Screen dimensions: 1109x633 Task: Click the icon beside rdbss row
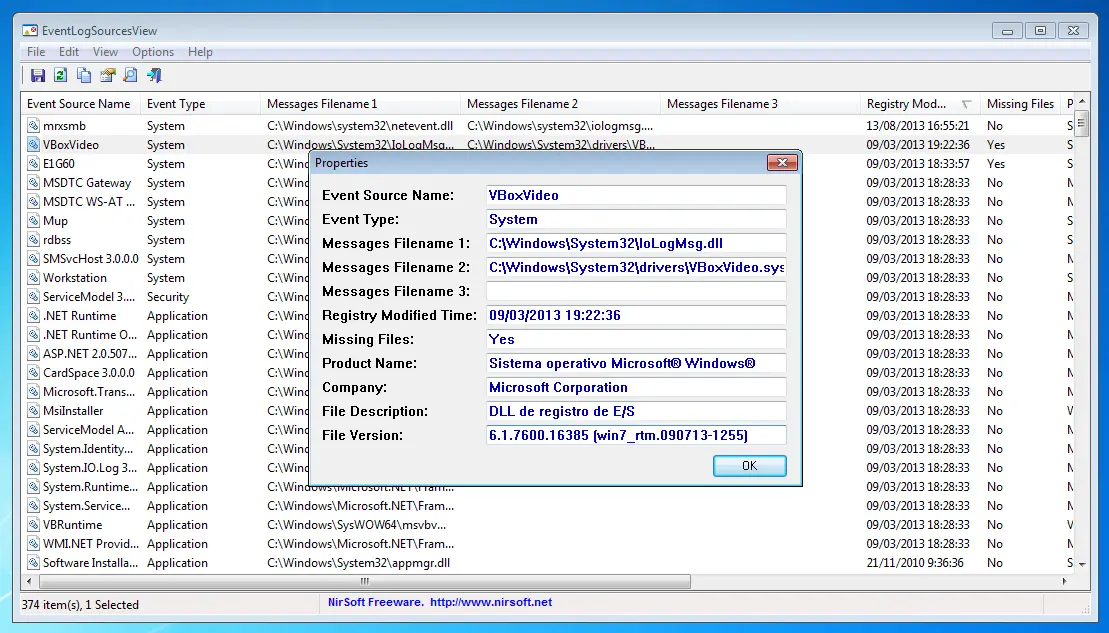33,240
